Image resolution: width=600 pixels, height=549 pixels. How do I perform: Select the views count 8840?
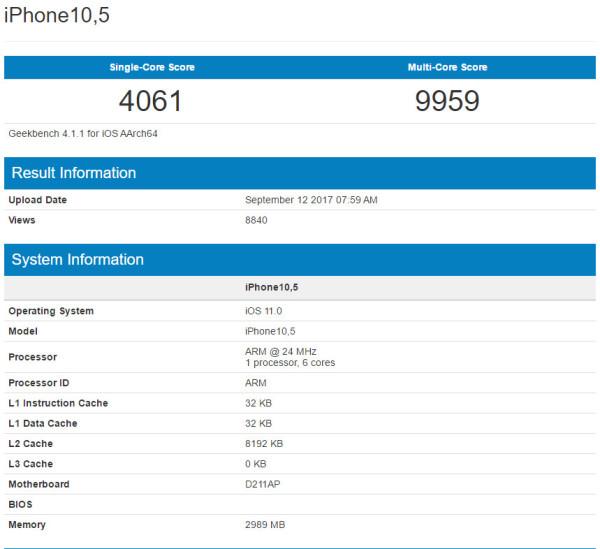(256, 220)
